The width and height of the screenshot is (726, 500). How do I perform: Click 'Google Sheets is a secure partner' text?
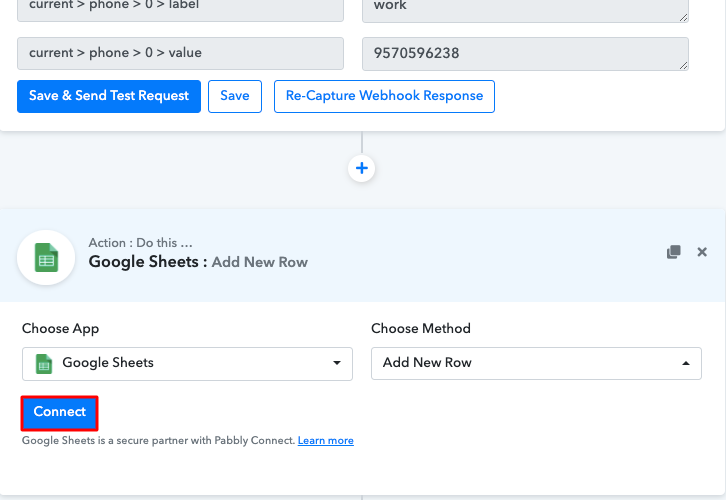coord(158,440)
